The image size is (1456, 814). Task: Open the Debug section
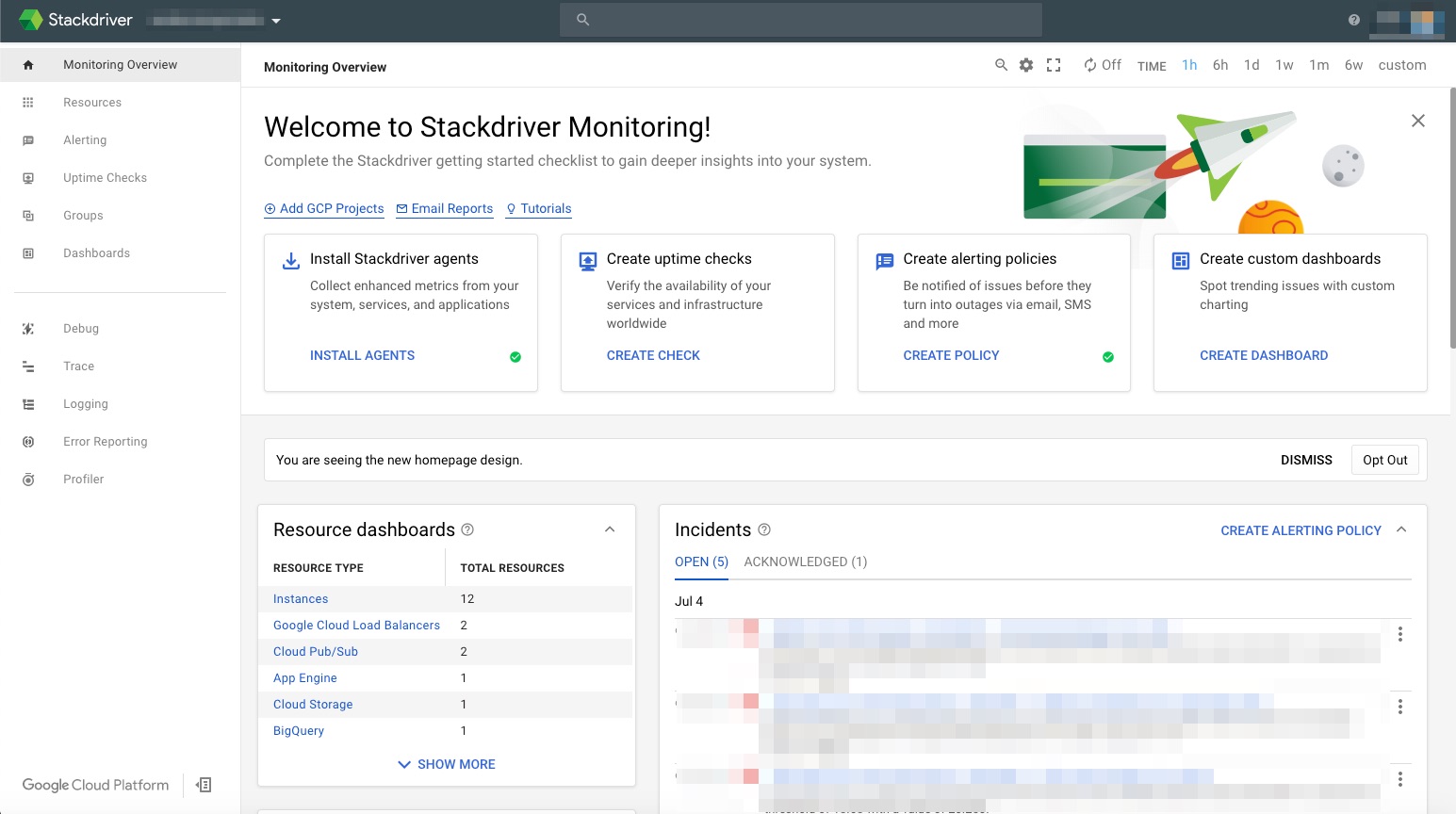[80, 328]
